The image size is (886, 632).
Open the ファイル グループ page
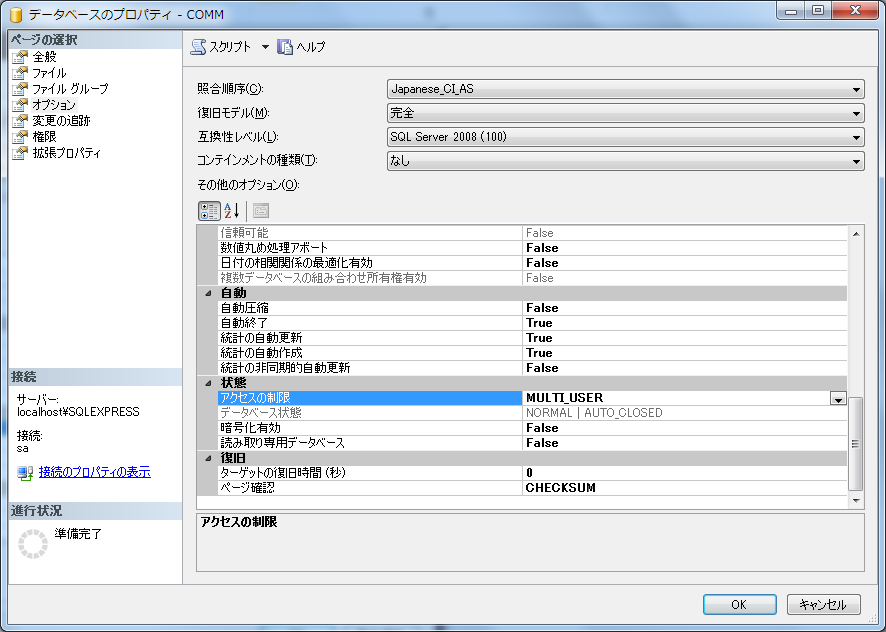70,89
